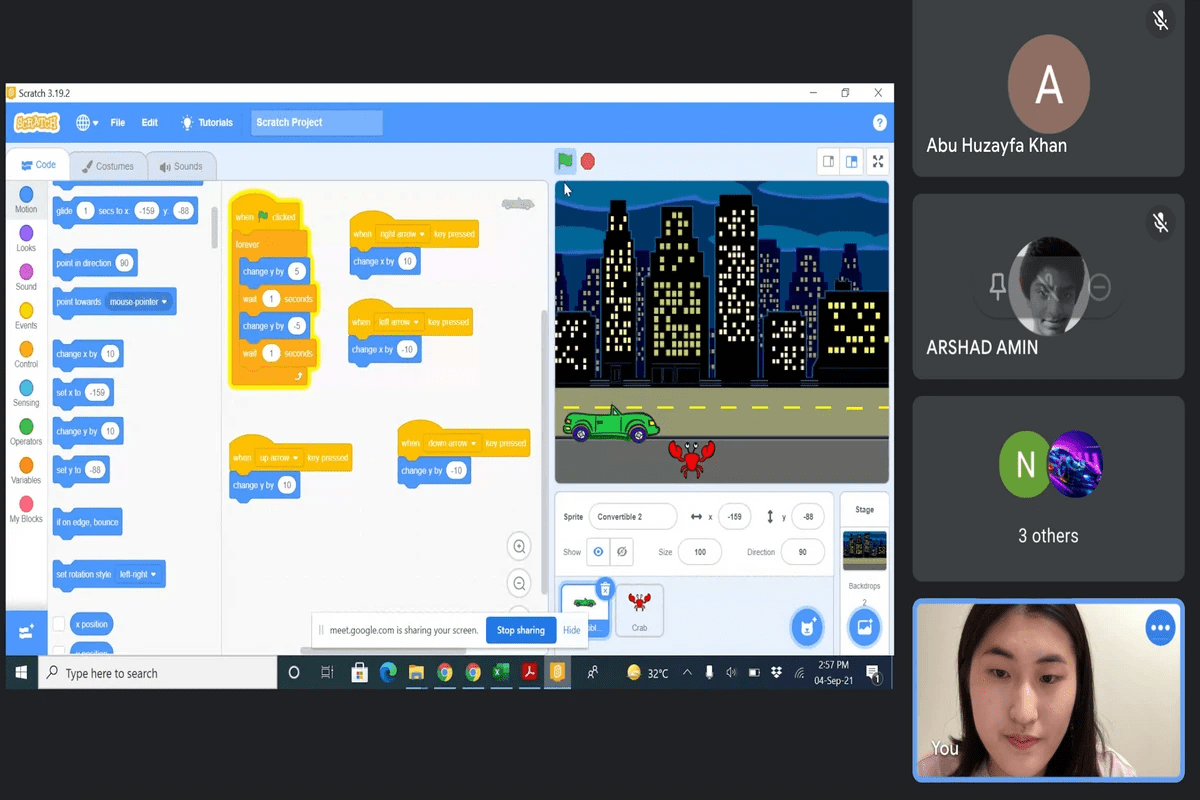Click the Scratch logo
The height and width of the screenshot is (800, 1200).
(x=37, y=123)
